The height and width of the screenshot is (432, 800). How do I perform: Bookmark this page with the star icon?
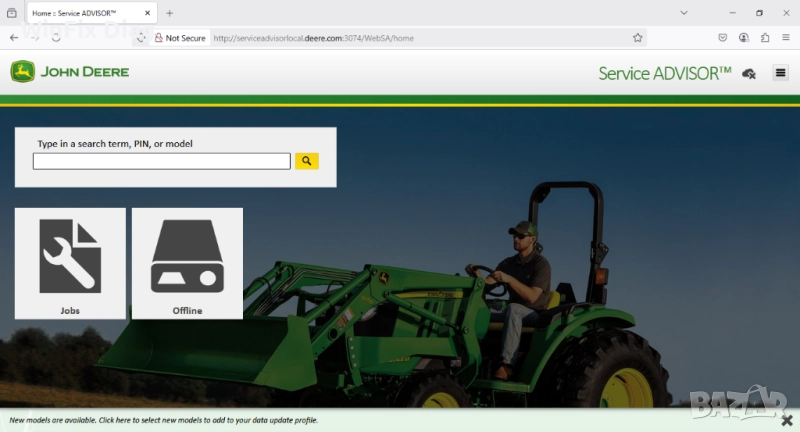[637, 38]
